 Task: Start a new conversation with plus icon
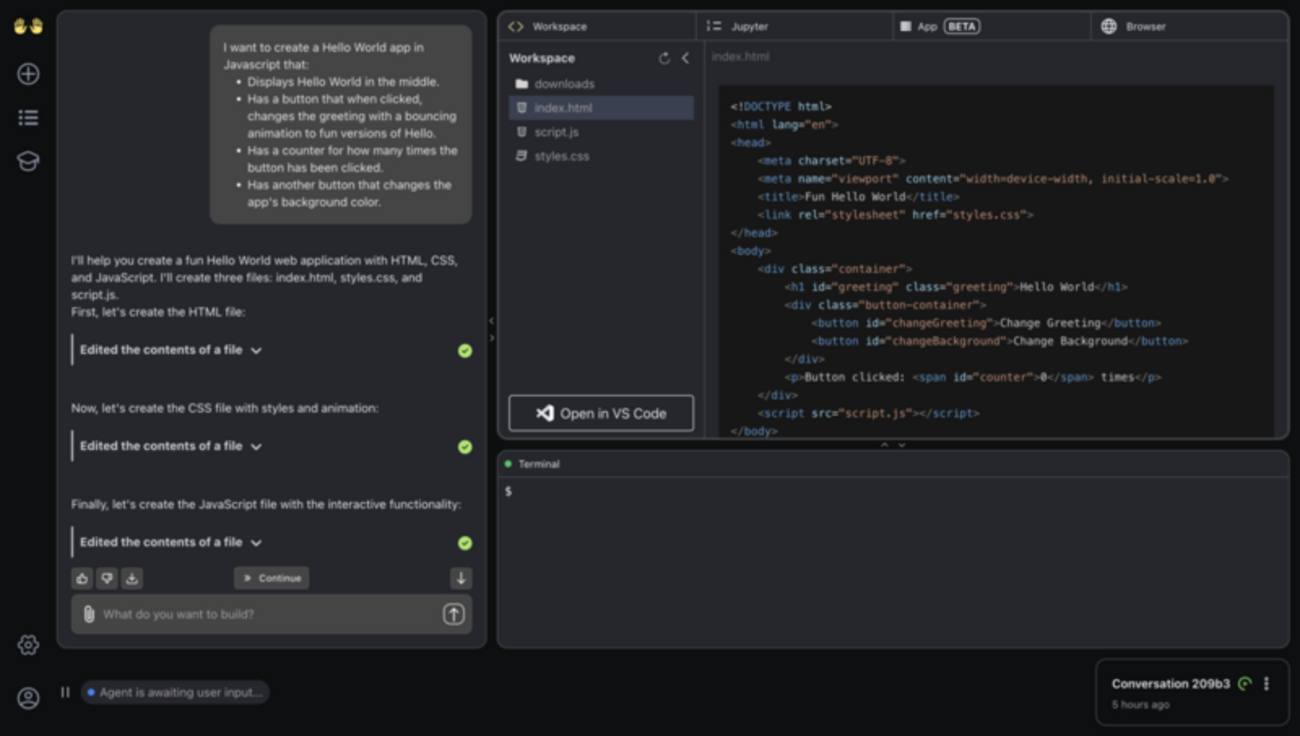click(x=28, y=74)
